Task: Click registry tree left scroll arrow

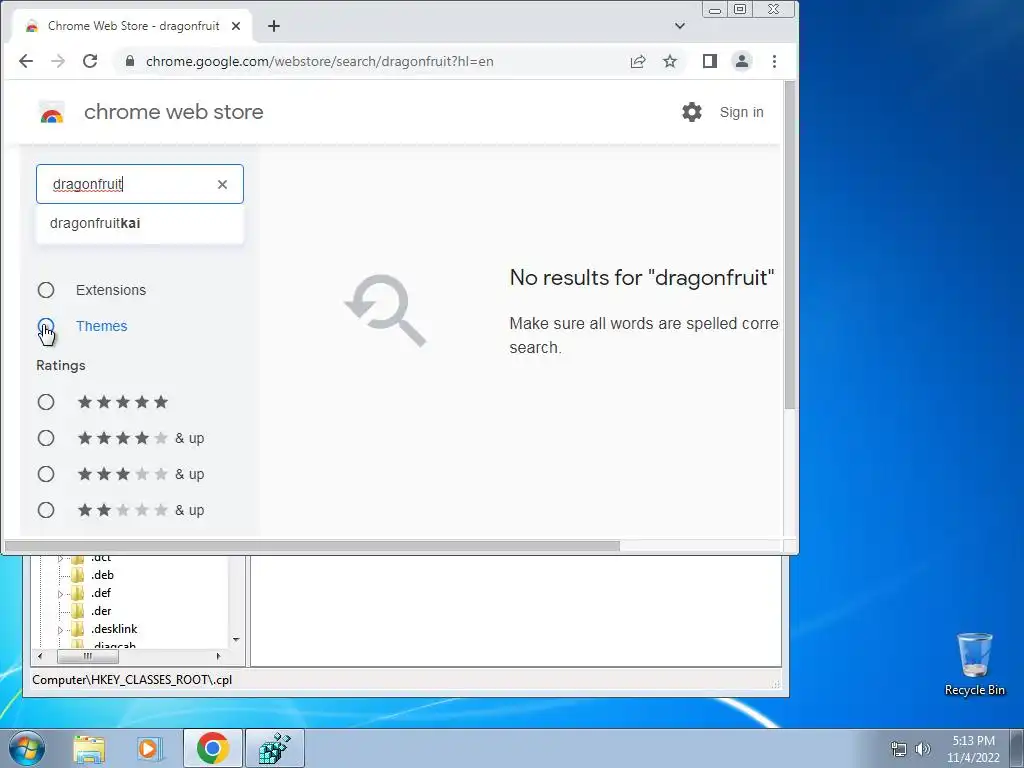Action: coord(40,656)
